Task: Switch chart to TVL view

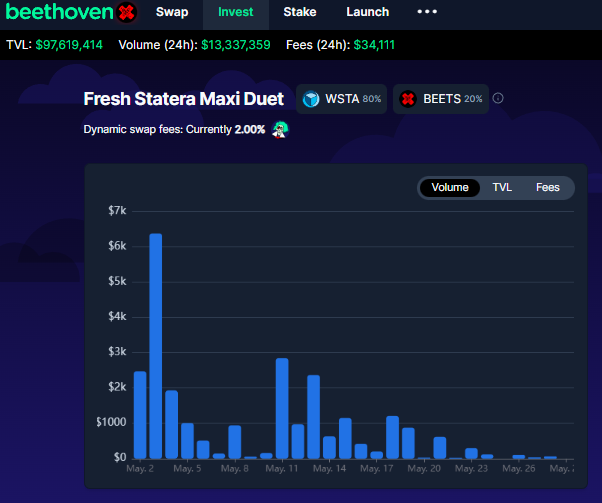Action: click(x=502, y=188)
